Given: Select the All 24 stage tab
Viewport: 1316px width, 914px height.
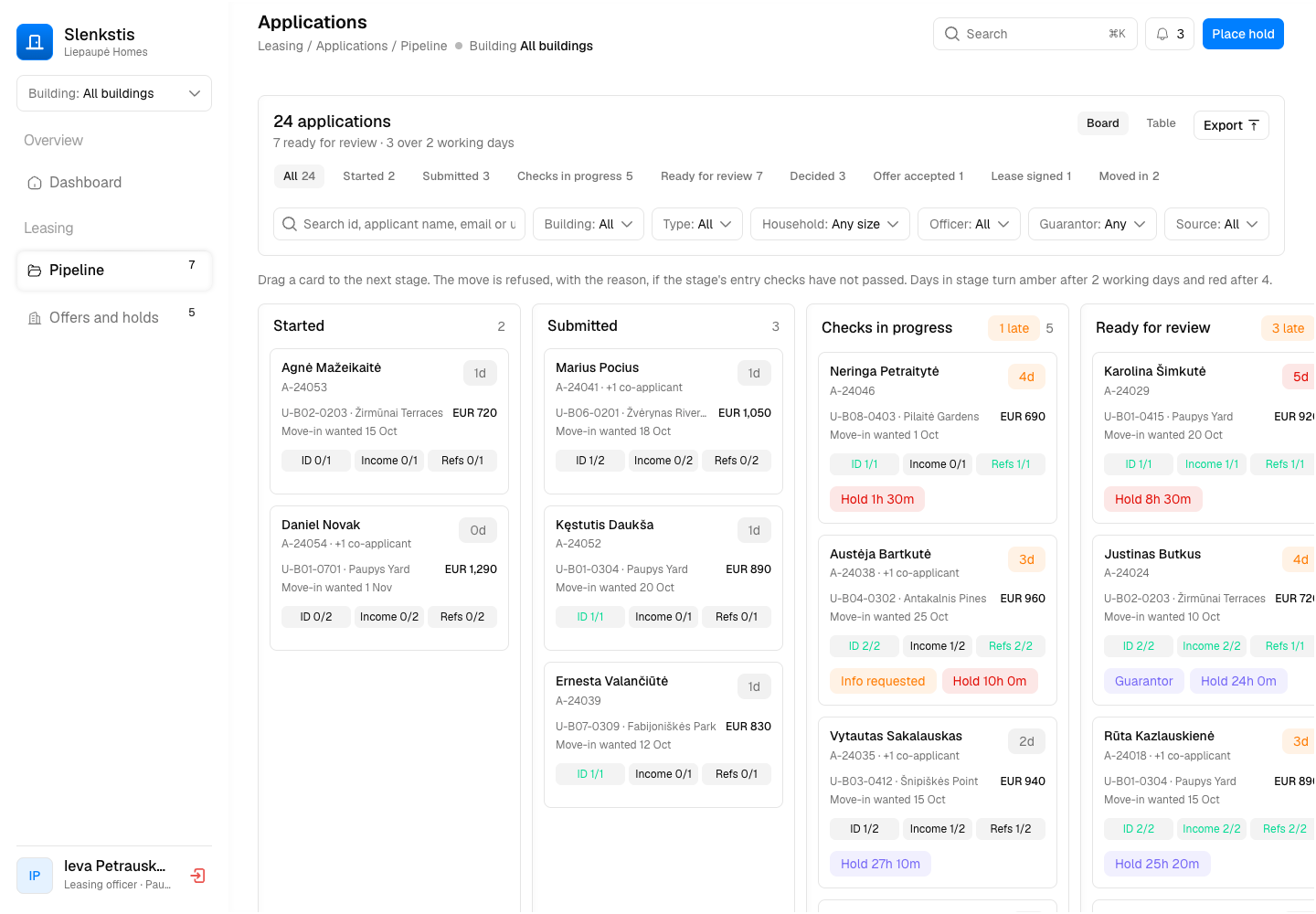Looking at the screenshot, I should tap(299, 176).
